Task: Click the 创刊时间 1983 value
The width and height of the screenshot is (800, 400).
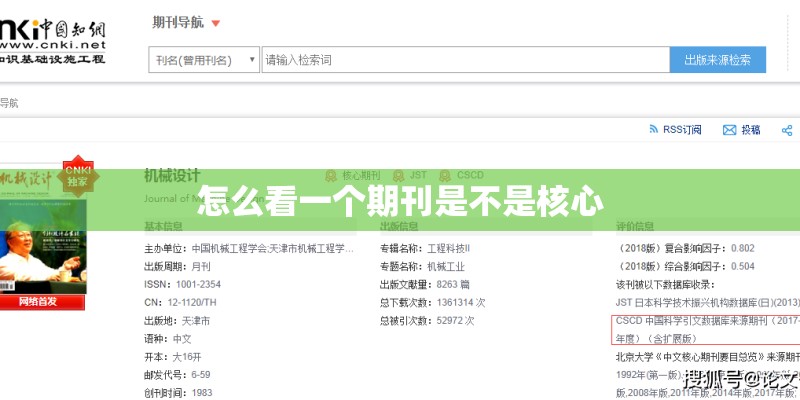Action: [202, 393]
